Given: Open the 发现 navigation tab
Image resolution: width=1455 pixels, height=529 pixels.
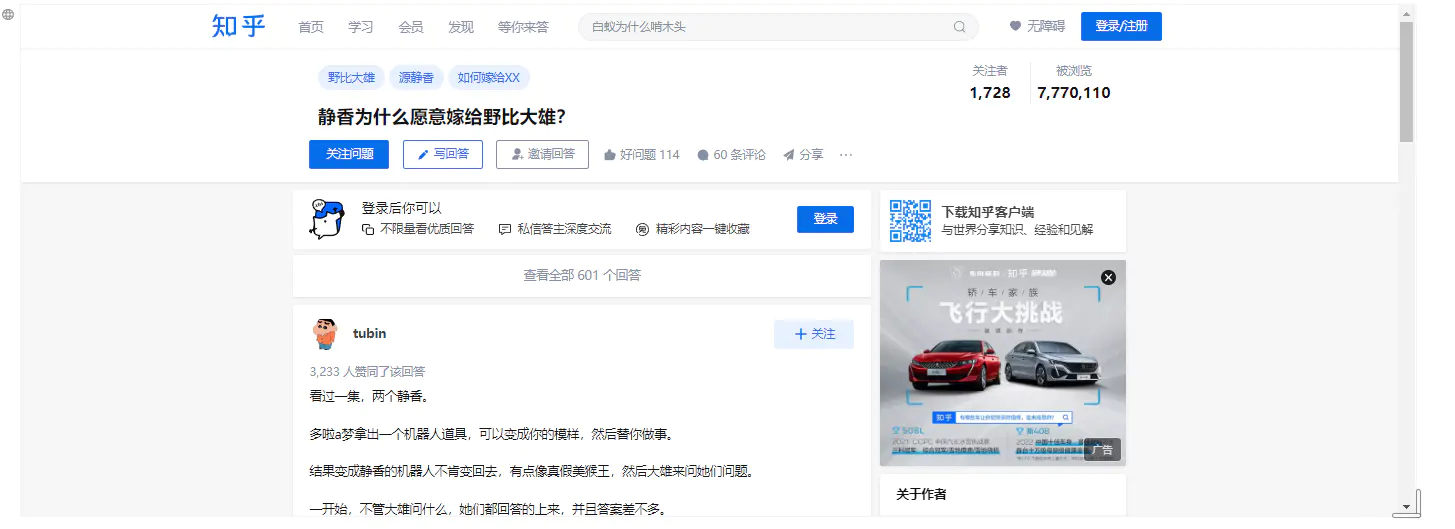Looking at the screenshot, I should (461, 27).
